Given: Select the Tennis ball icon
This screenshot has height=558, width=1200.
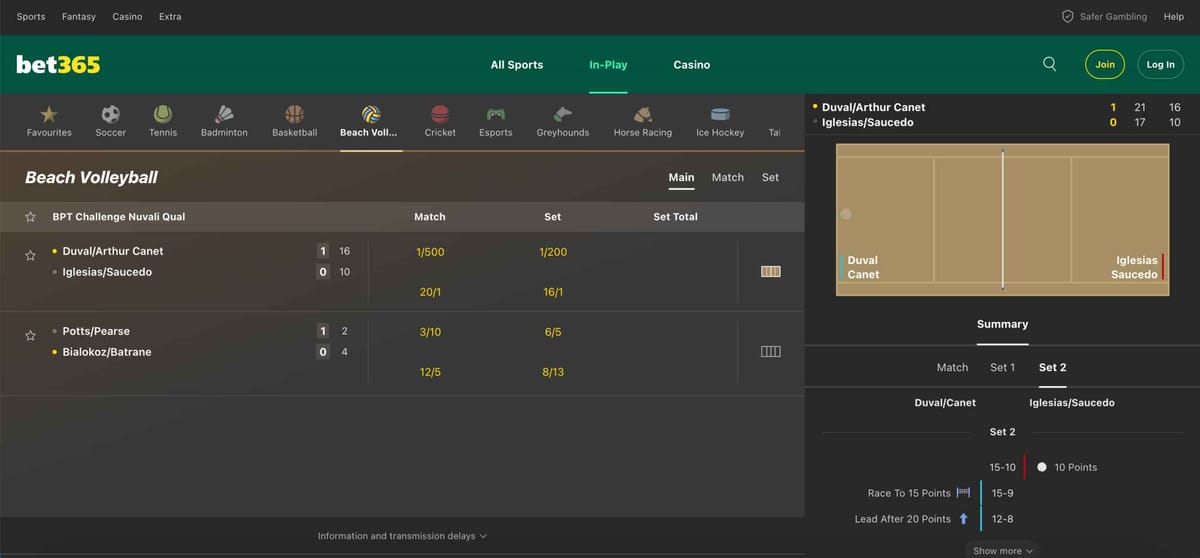Looking at the screenshot, I should click(163, 114).
